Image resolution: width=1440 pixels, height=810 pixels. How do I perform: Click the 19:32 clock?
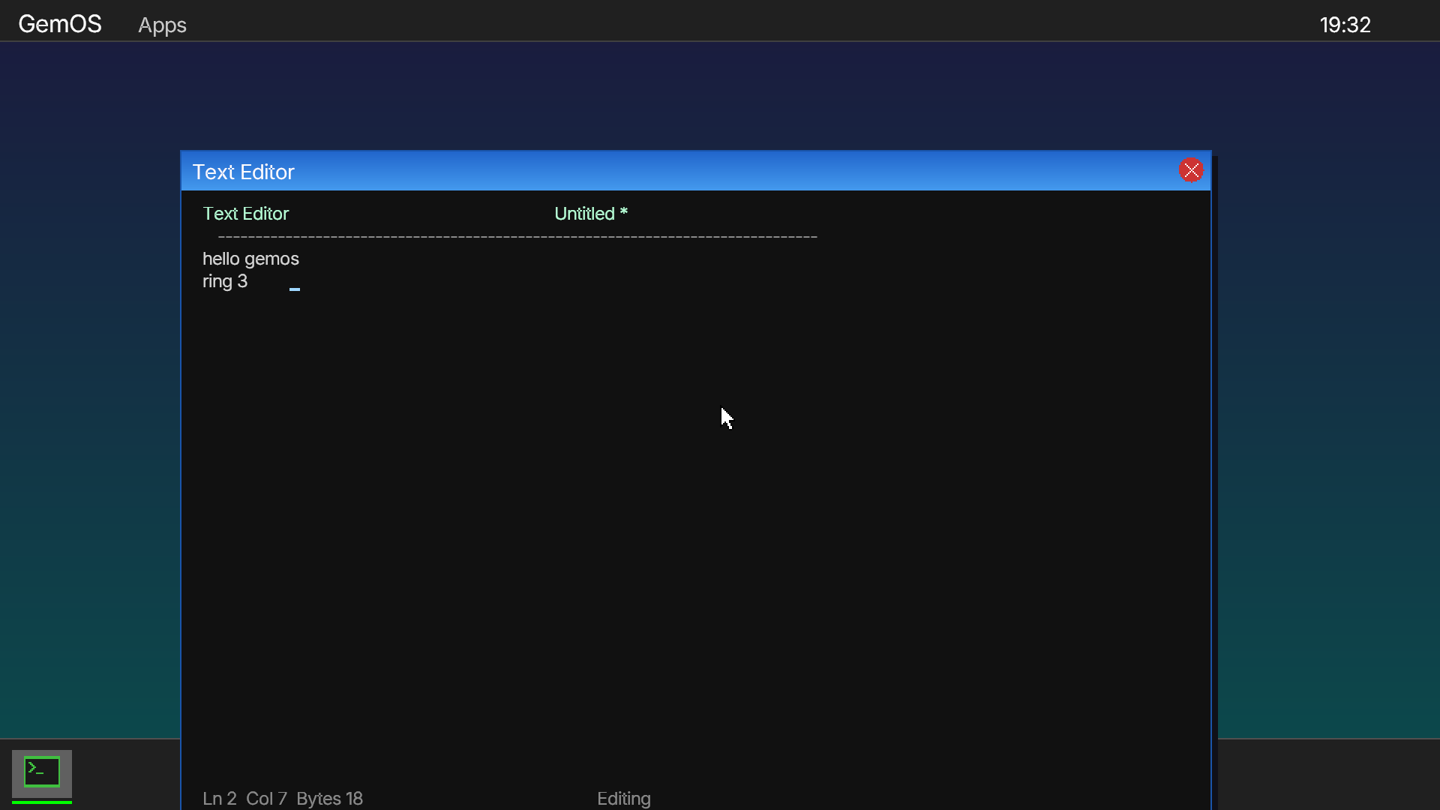1344,25
